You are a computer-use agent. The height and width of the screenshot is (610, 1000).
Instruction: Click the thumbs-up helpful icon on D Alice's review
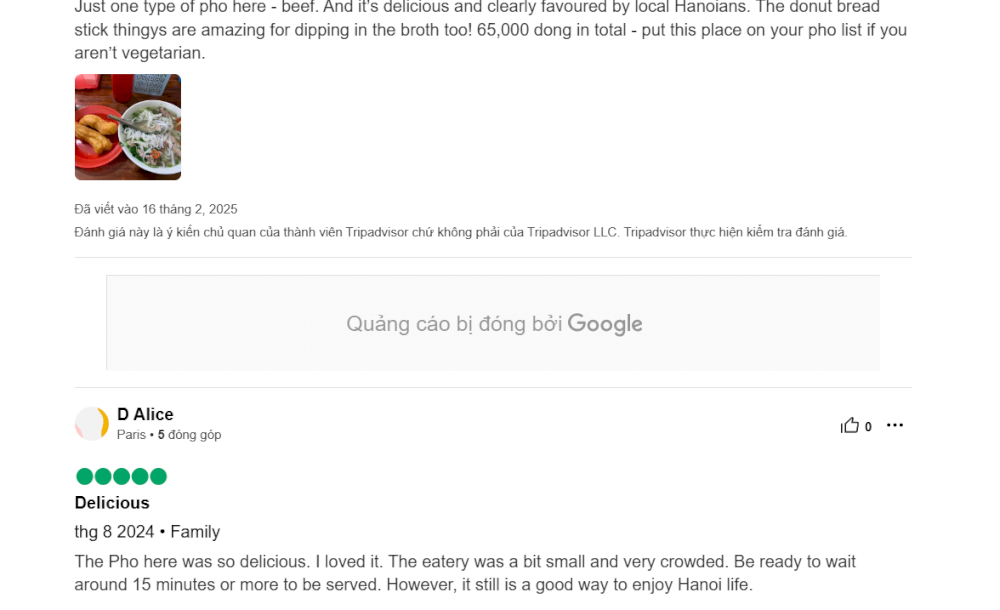pyautogui.click(x=848, y=424)
